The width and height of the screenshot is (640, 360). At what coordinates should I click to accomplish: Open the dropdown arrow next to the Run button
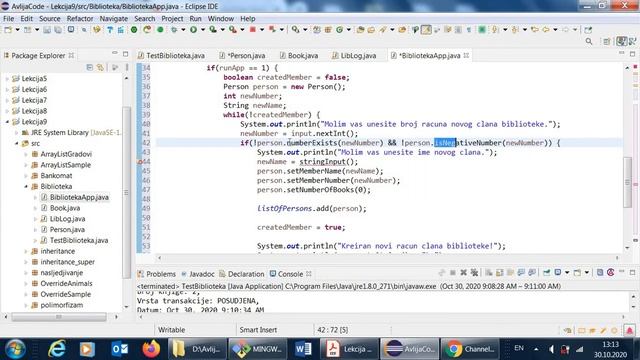coord(203,30)
